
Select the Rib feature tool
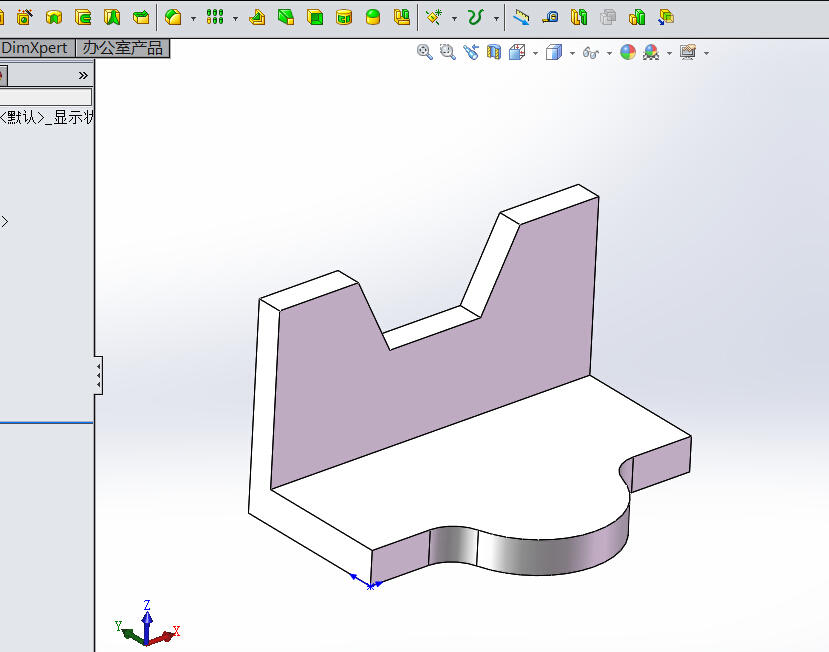click(x=257, y=17)
